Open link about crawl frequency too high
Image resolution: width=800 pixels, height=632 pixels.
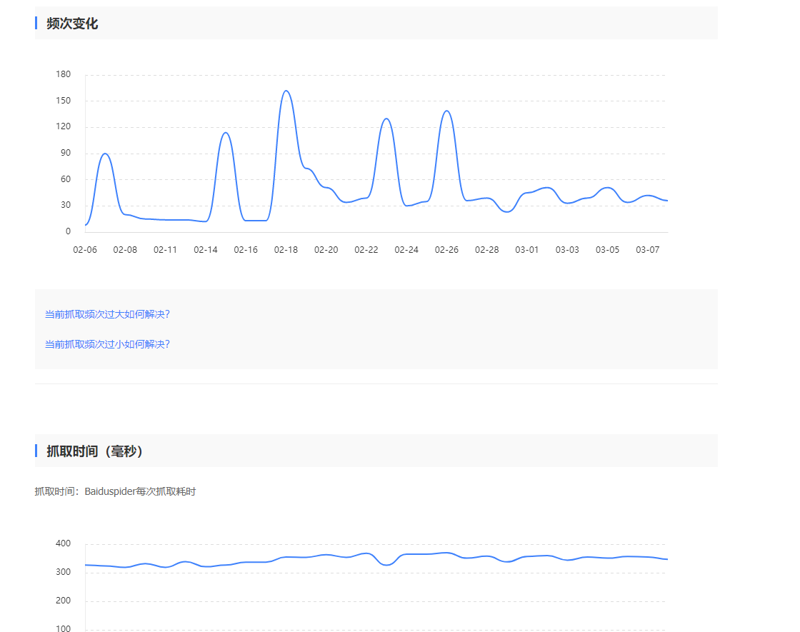point(107,314)
